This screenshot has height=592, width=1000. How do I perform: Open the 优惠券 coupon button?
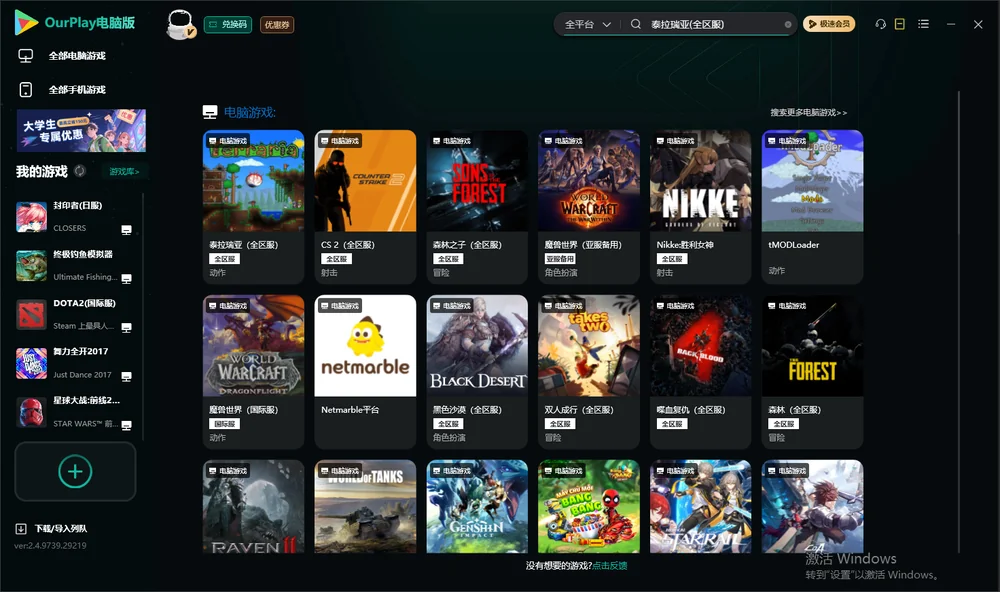pos(277,25)
